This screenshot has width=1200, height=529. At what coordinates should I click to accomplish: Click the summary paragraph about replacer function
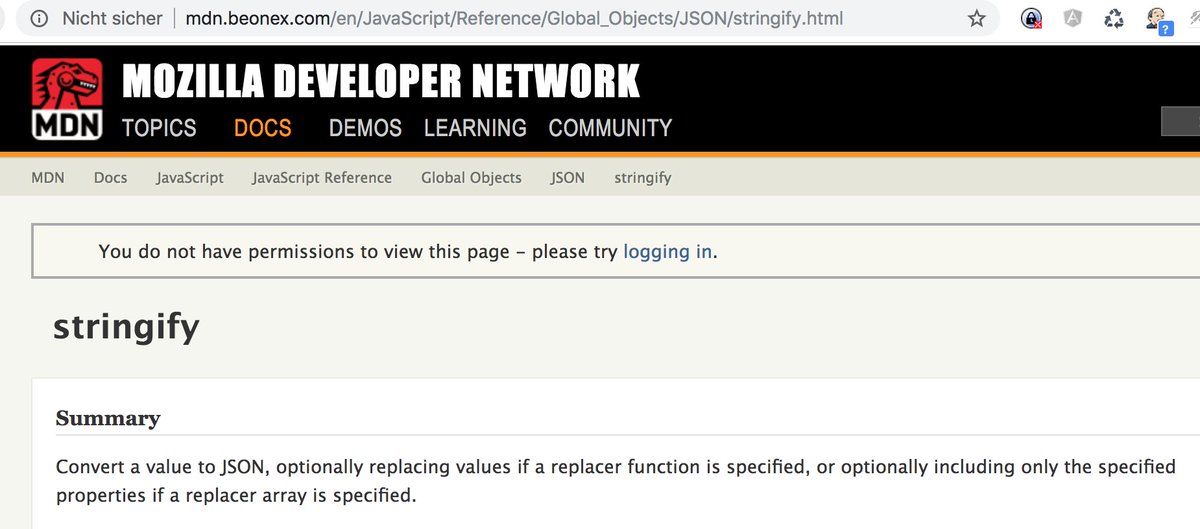coord(616,481)
